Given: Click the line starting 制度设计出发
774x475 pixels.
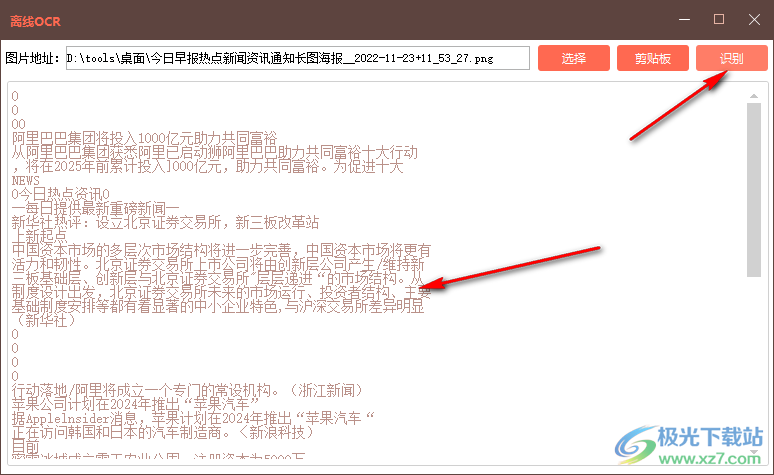Looking at the screenshot, I should [222, 292].
